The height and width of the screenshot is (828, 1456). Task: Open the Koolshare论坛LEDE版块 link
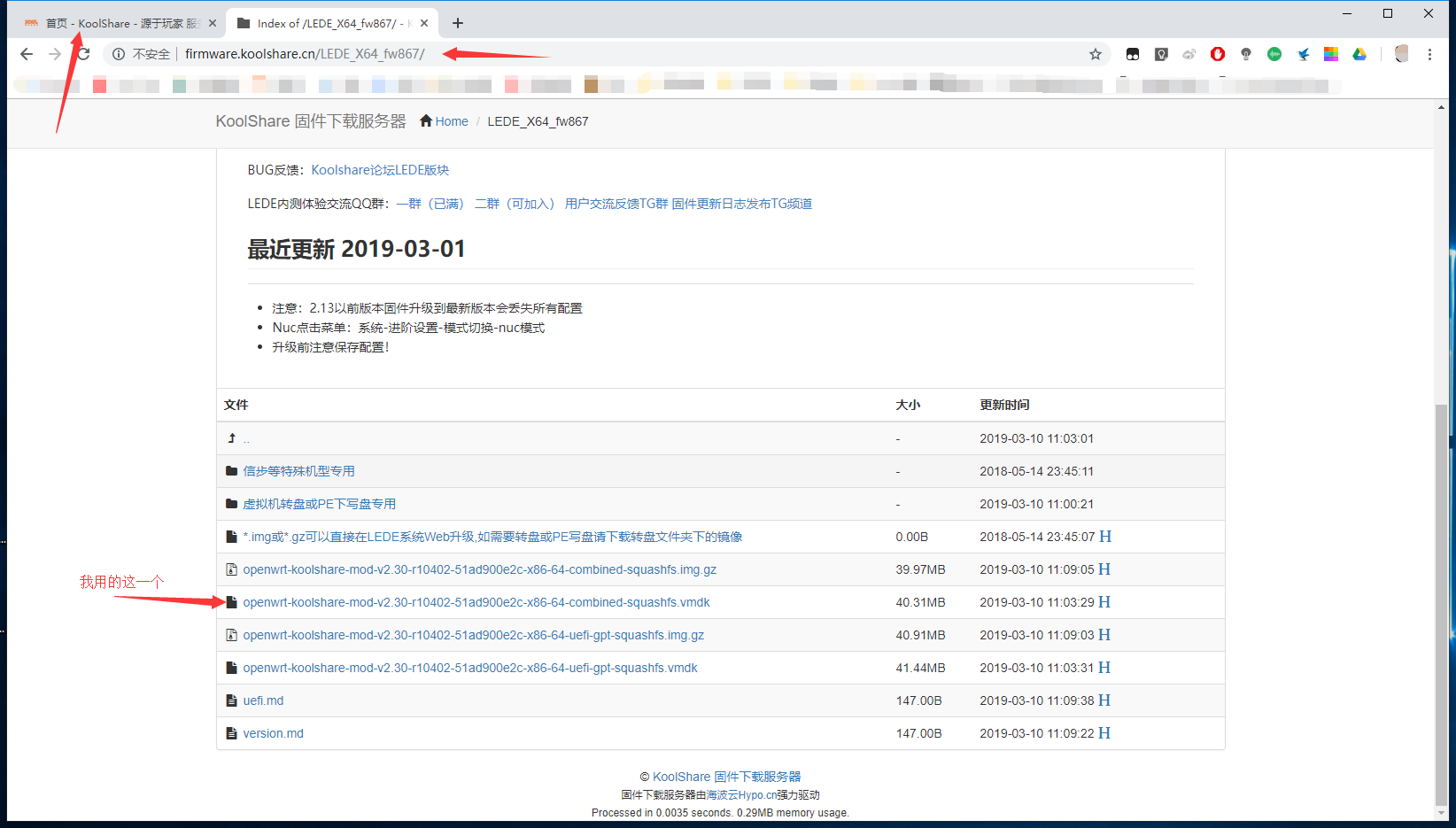pyautogui.click(x=380, y=170)
